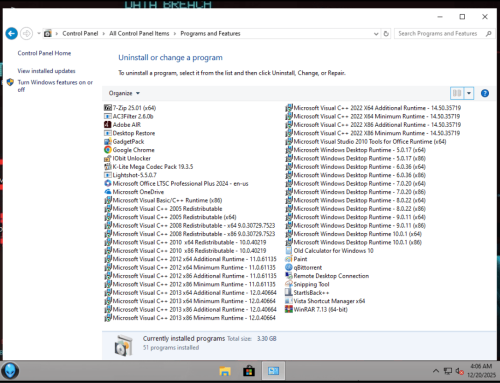500x383 pixels.
Task: Click the Start button alien orb
Action: 10,371
